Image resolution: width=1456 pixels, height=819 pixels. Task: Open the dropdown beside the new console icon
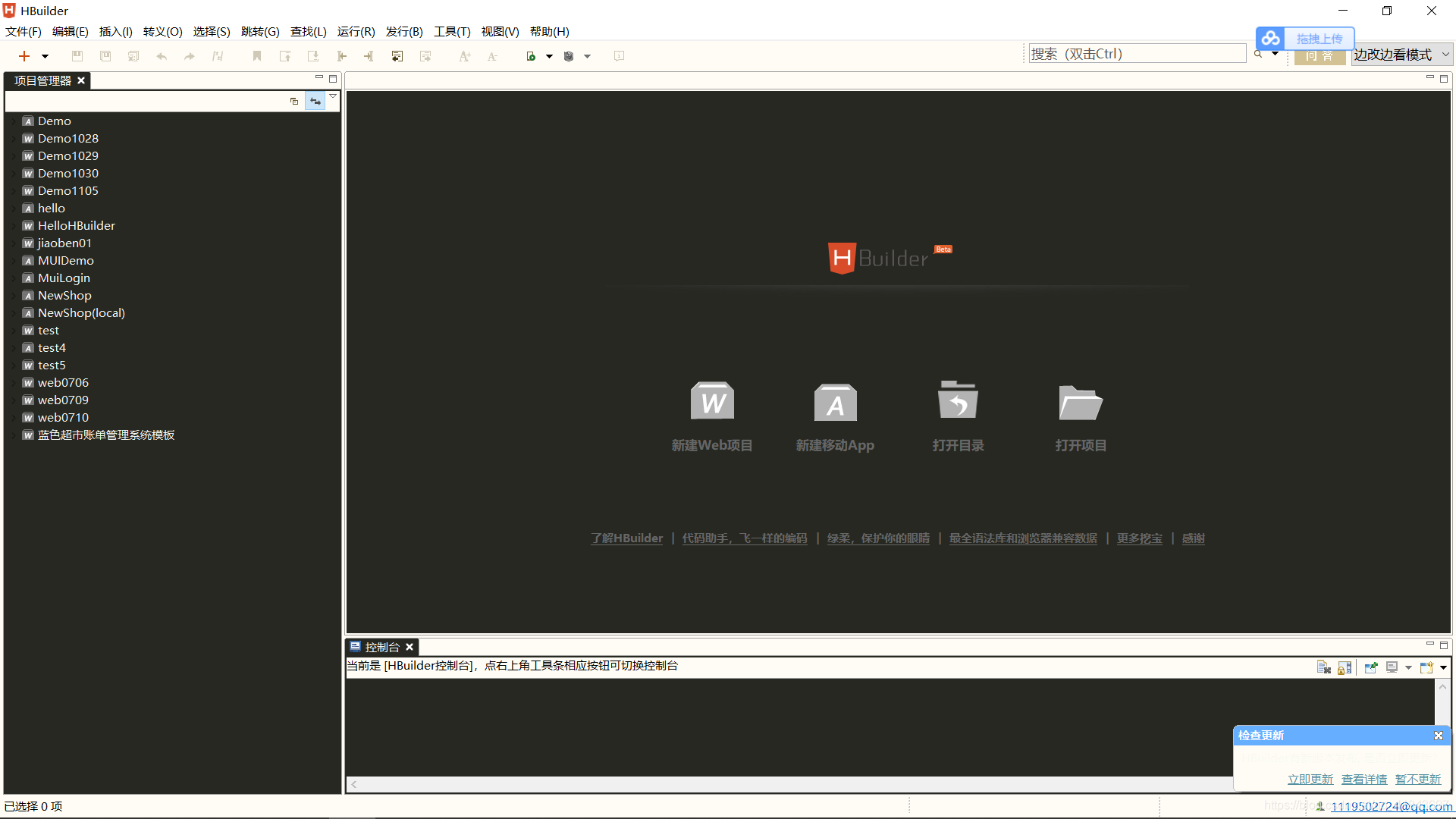pos(1443,668)
